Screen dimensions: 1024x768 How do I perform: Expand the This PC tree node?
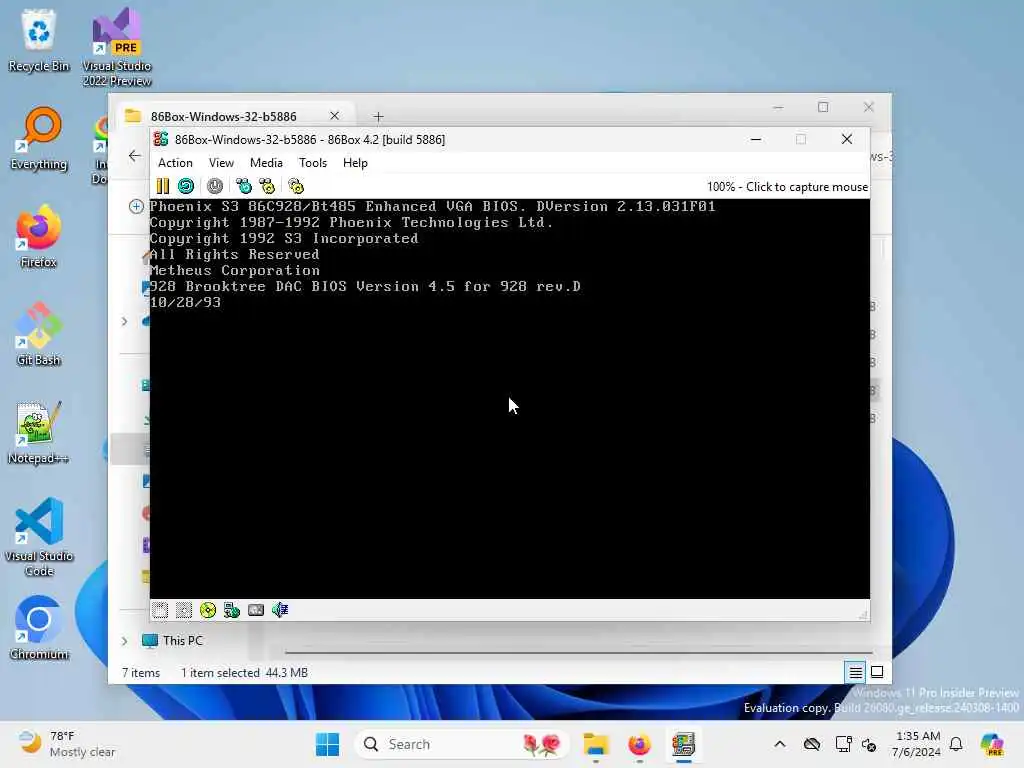coord(124,641)
